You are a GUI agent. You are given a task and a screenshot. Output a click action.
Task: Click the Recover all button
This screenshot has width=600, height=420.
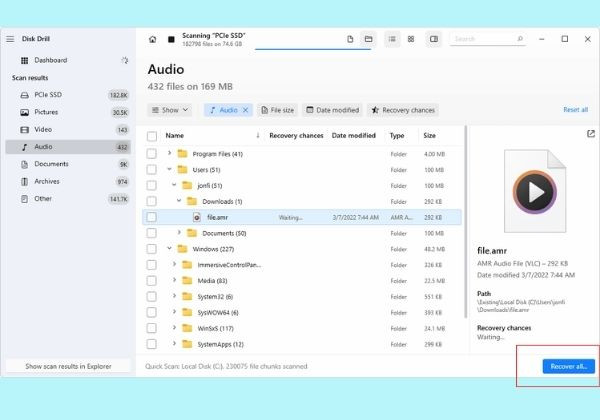coord(569,366)
